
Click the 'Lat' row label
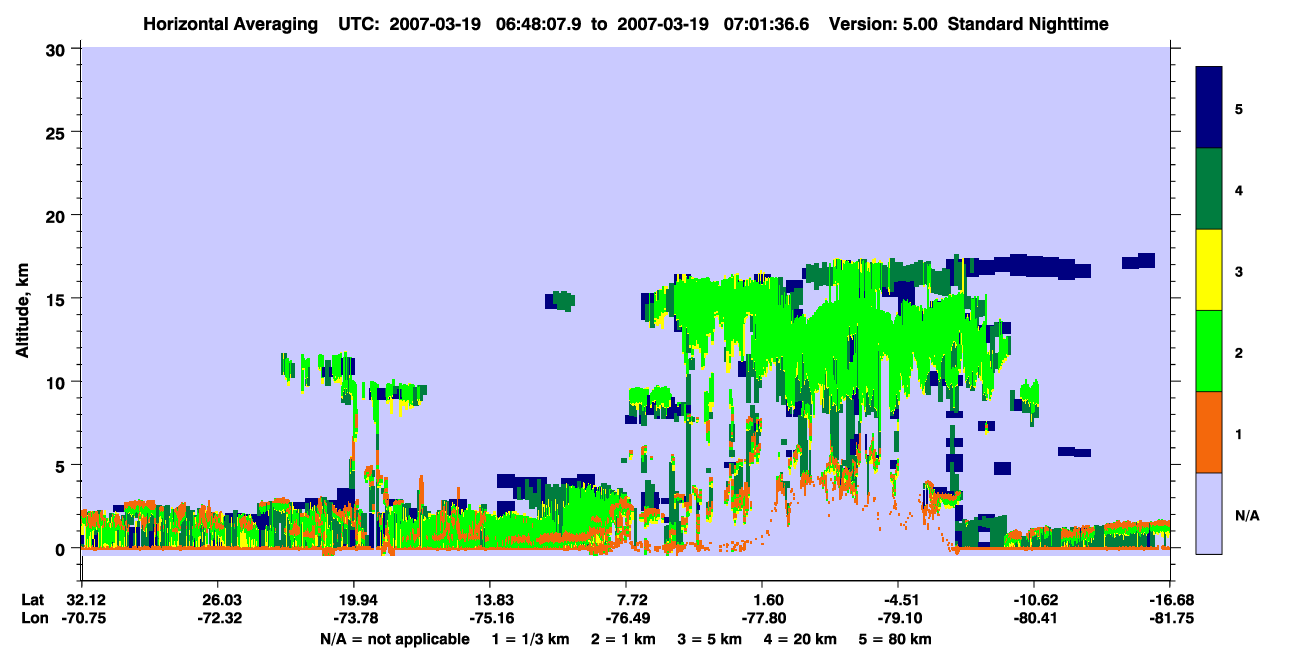(33, 600)
